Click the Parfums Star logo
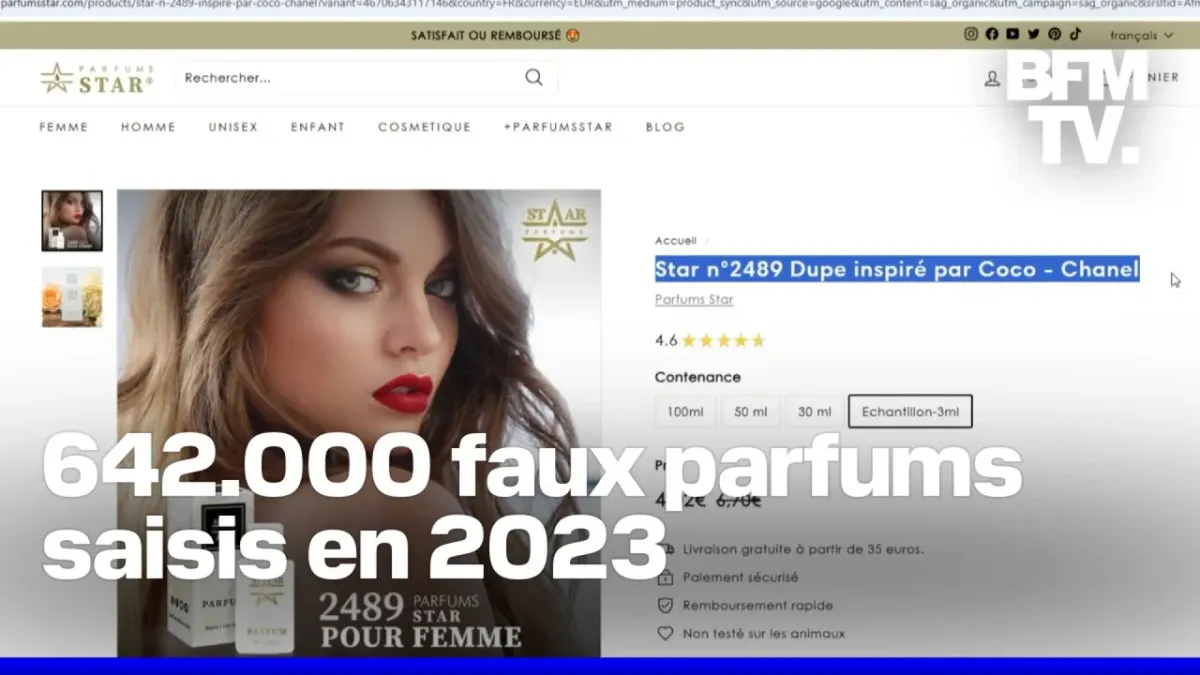This screenshot has height=675, width=1200. [97, 78]
